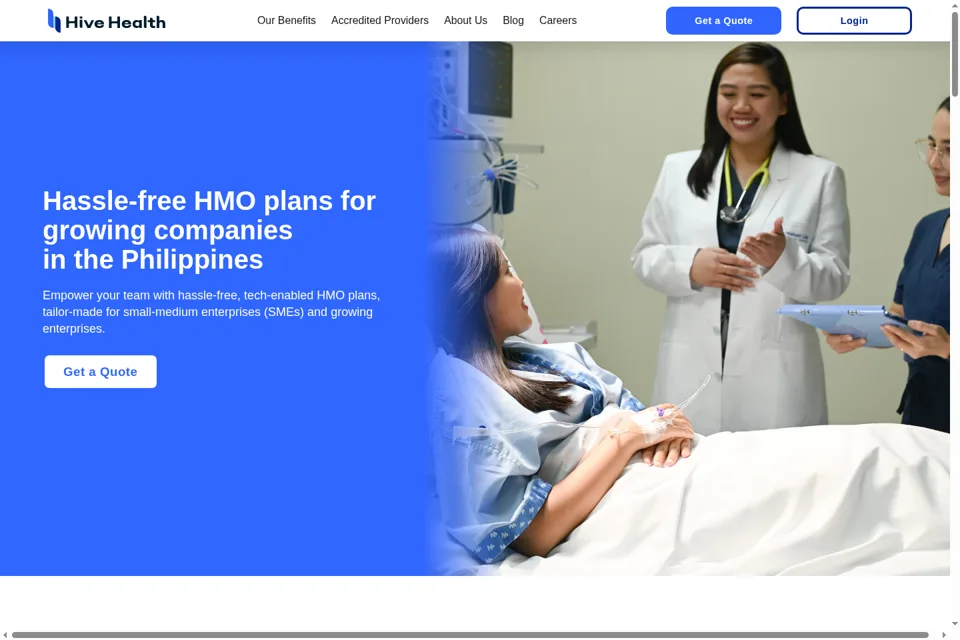Click the scroll right arrow
Screen dimensions: 960x640
coord(943,635)
